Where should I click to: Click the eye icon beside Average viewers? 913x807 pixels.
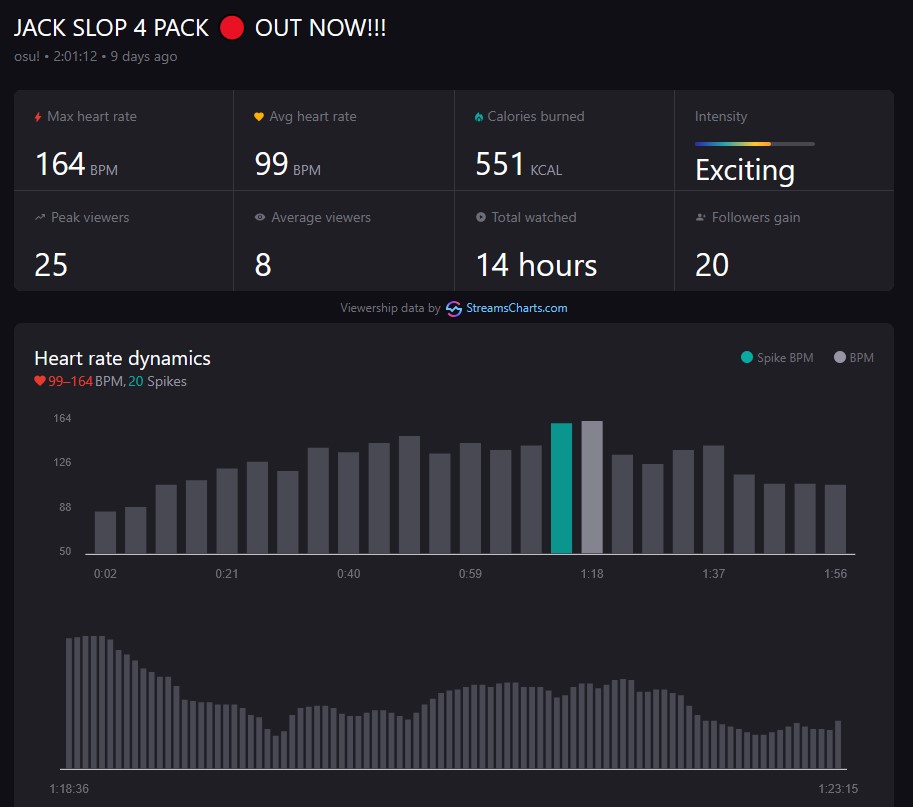click(260, 217)
